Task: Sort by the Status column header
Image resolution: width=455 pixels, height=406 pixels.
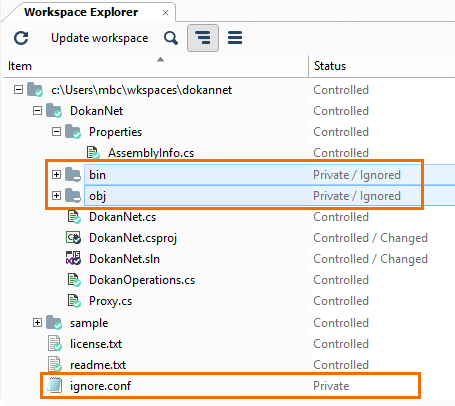Action: pyautogui.click(x=382, y=66)
